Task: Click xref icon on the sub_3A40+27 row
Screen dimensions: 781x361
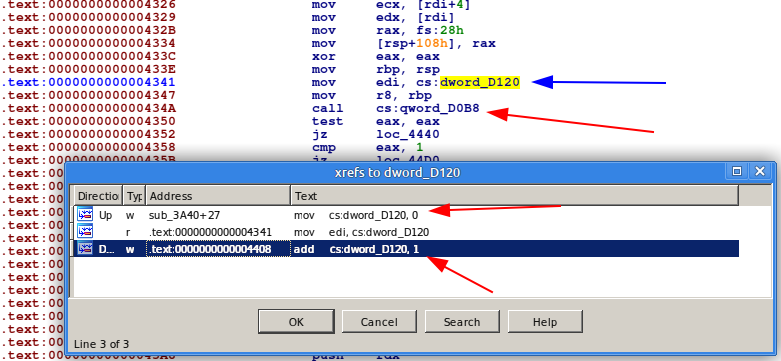Action: (85, 215)
